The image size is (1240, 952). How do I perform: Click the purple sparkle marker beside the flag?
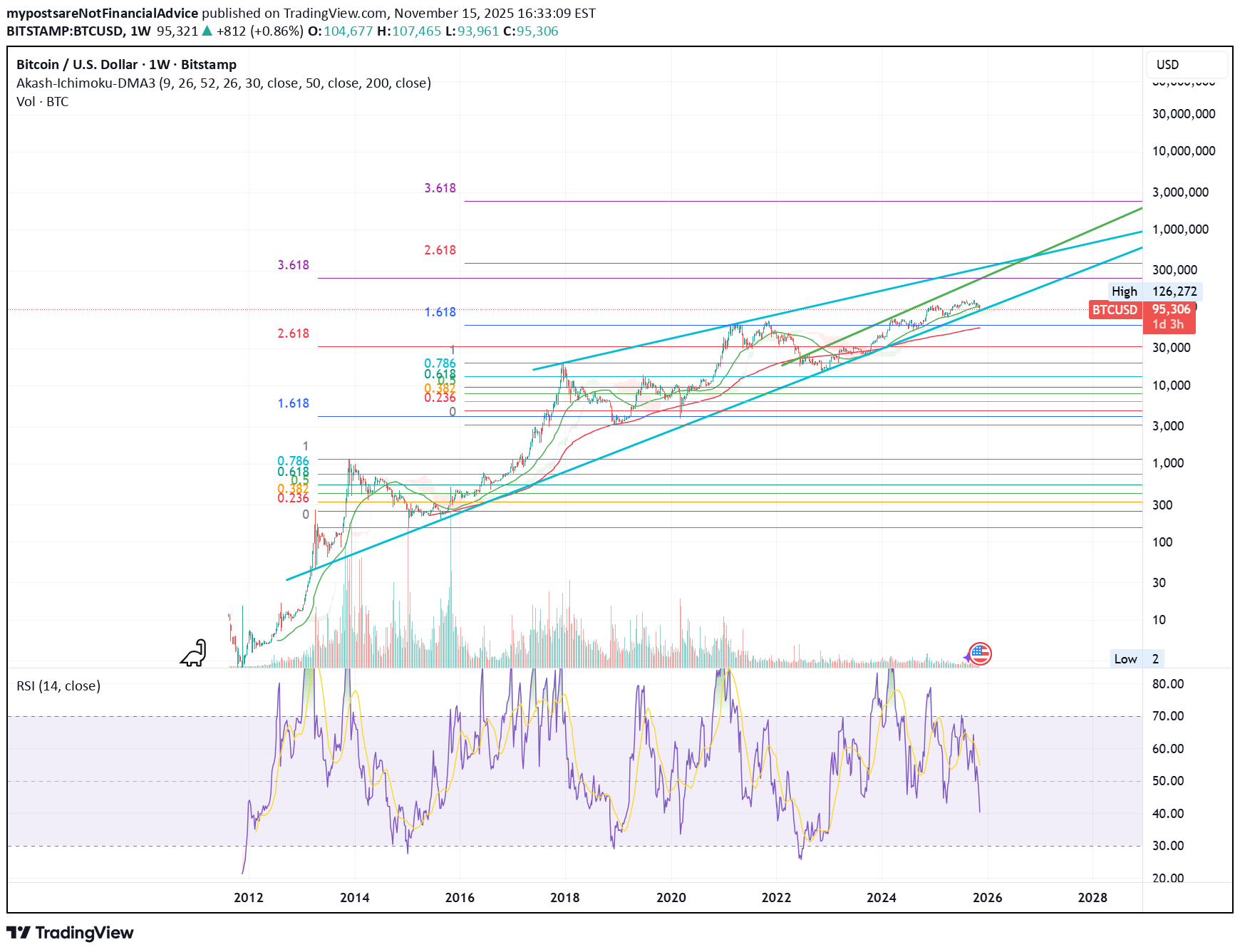pyautogui.click(x=967, y=656)
